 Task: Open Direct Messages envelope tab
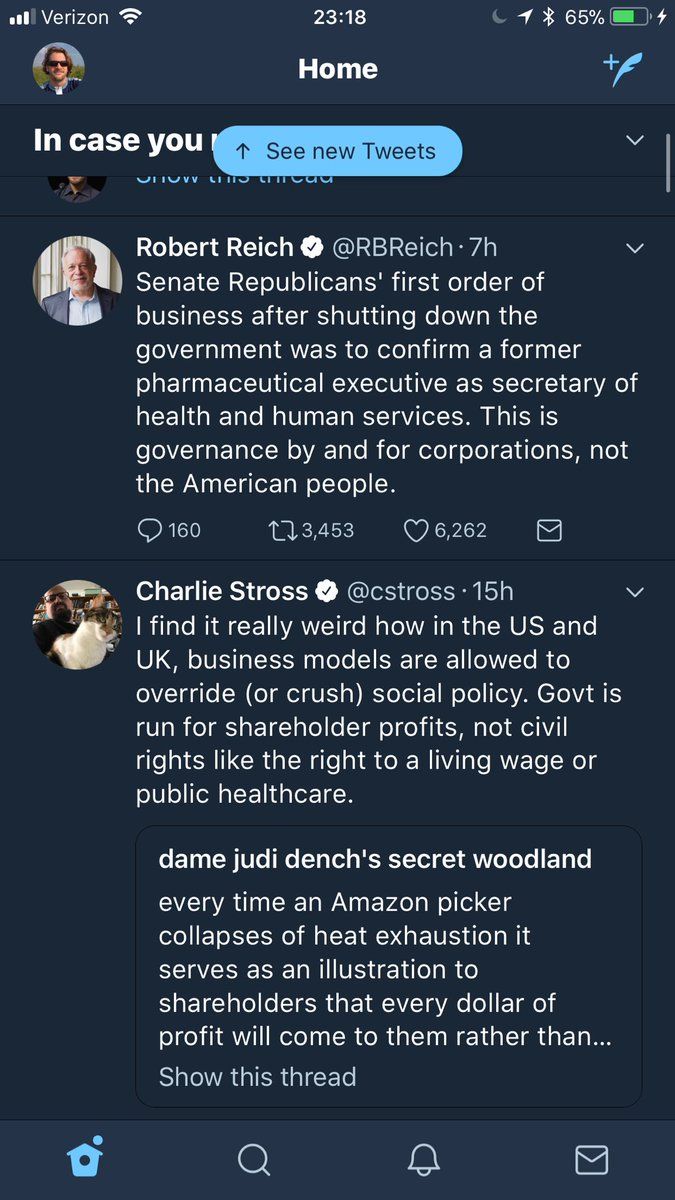pos(592,1159)
